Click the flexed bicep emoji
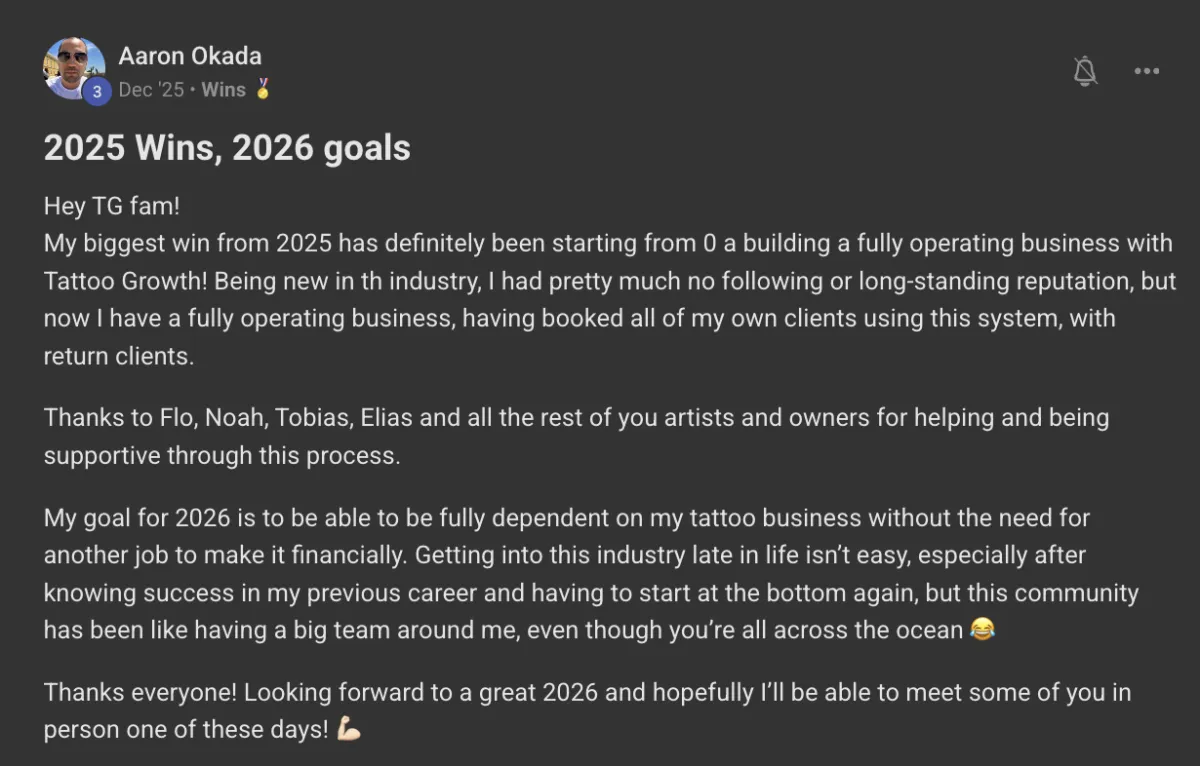 click(x=349, y=730)
